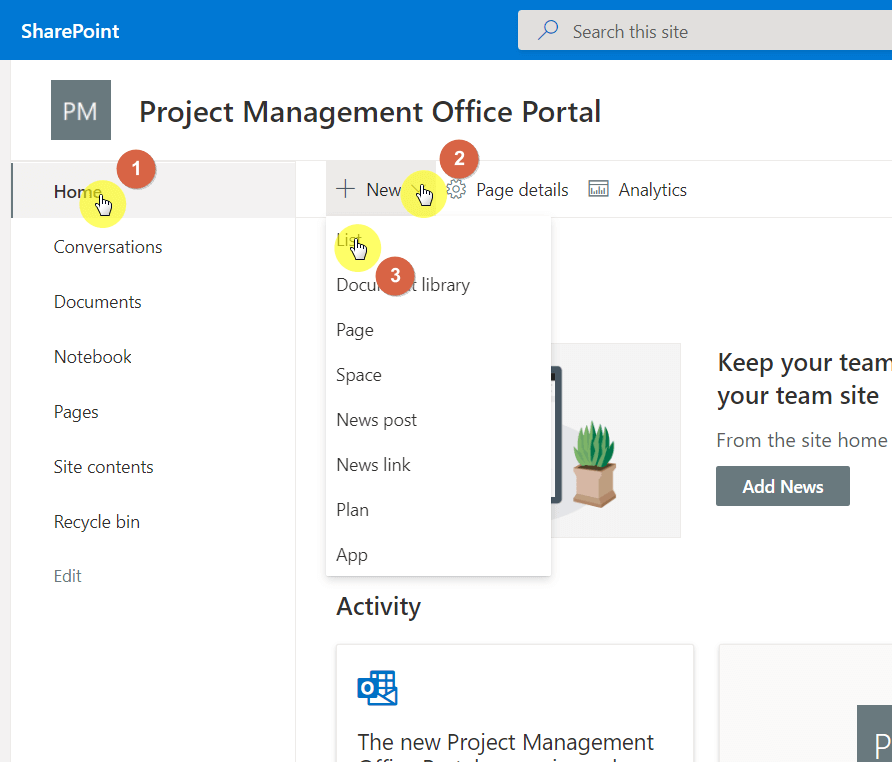
Task: Choose App from New menu
Action: point(438,555)
